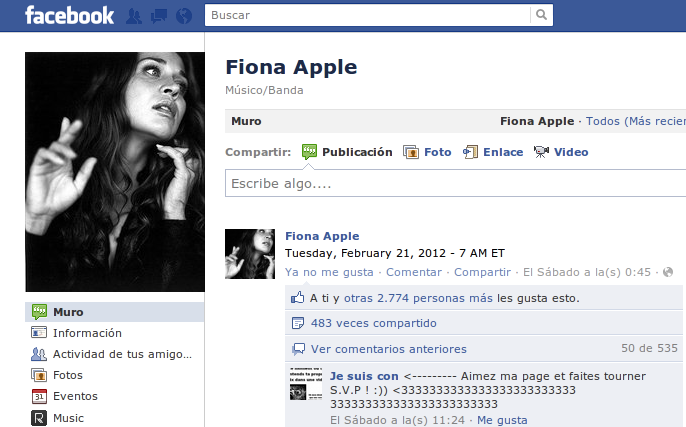Screen dimensions: 686x427
Task: Select Información in left sidebar
Action: pos(87,333)
